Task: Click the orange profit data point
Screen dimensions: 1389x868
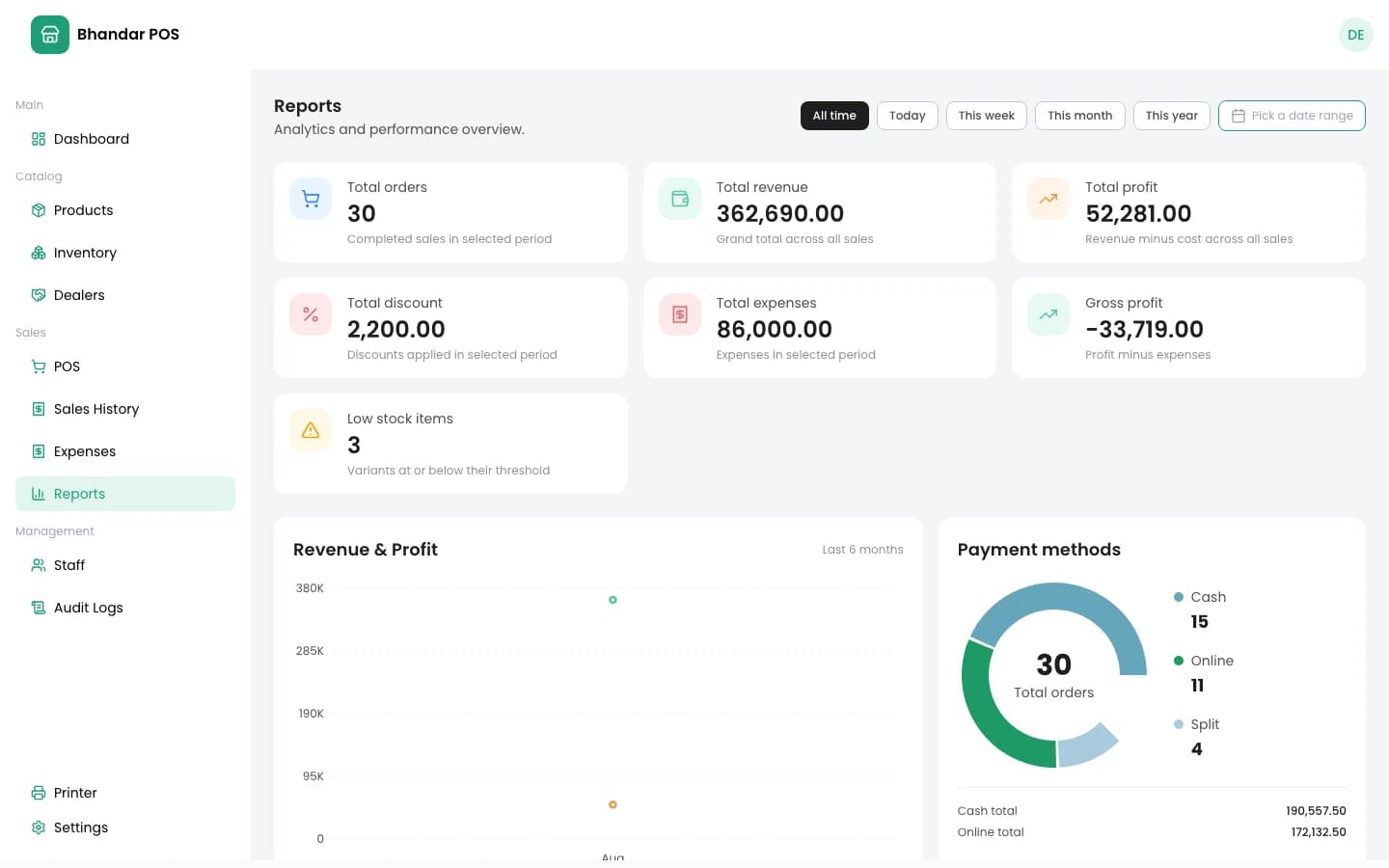Action: [x=613, y=804]
